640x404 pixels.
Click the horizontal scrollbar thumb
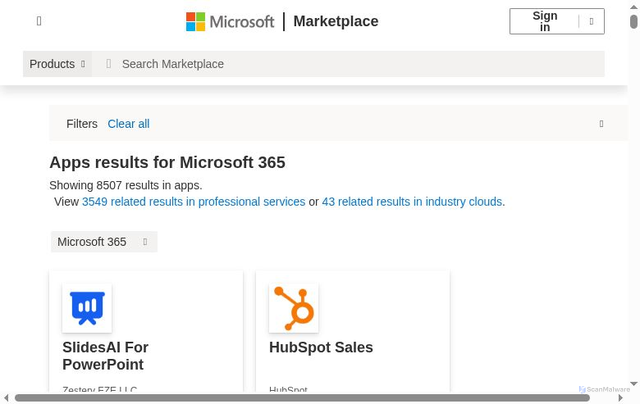coord(302,398)
